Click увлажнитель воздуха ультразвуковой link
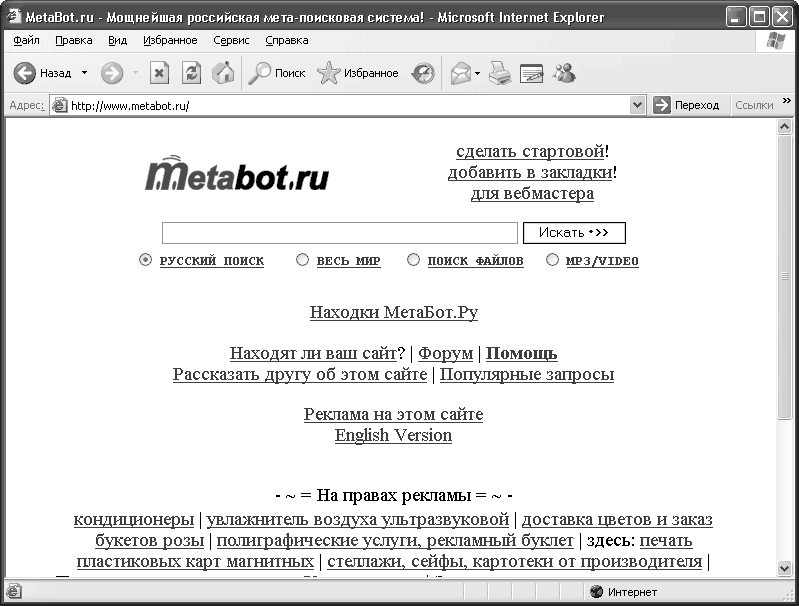 pyautogui.click(x=358, y=519)
